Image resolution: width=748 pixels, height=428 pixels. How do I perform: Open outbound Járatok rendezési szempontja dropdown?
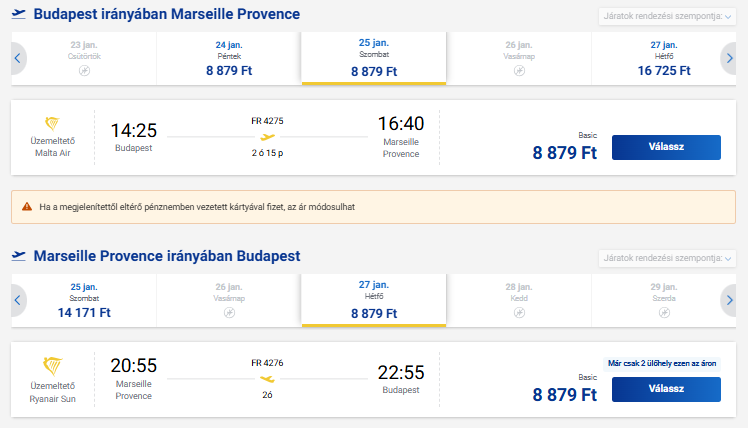coord(667,16)
